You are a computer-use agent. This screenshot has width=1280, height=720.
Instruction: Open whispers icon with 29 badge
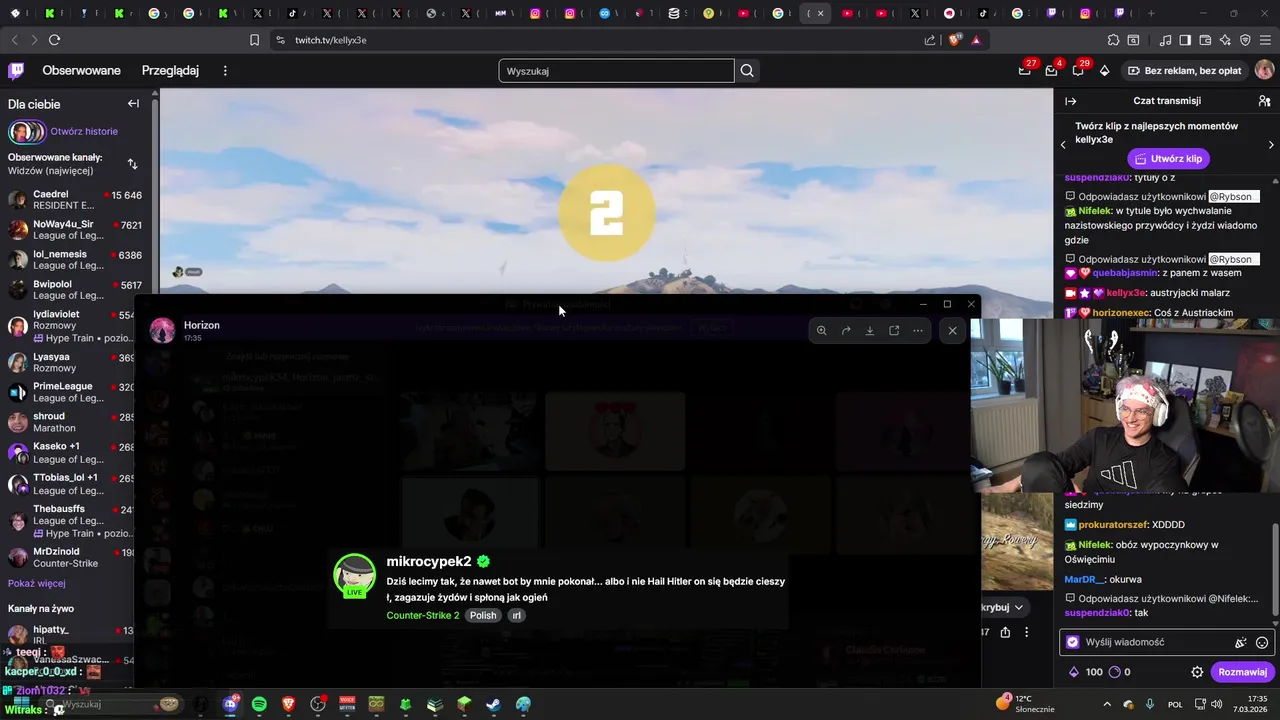click(1078, 71)
